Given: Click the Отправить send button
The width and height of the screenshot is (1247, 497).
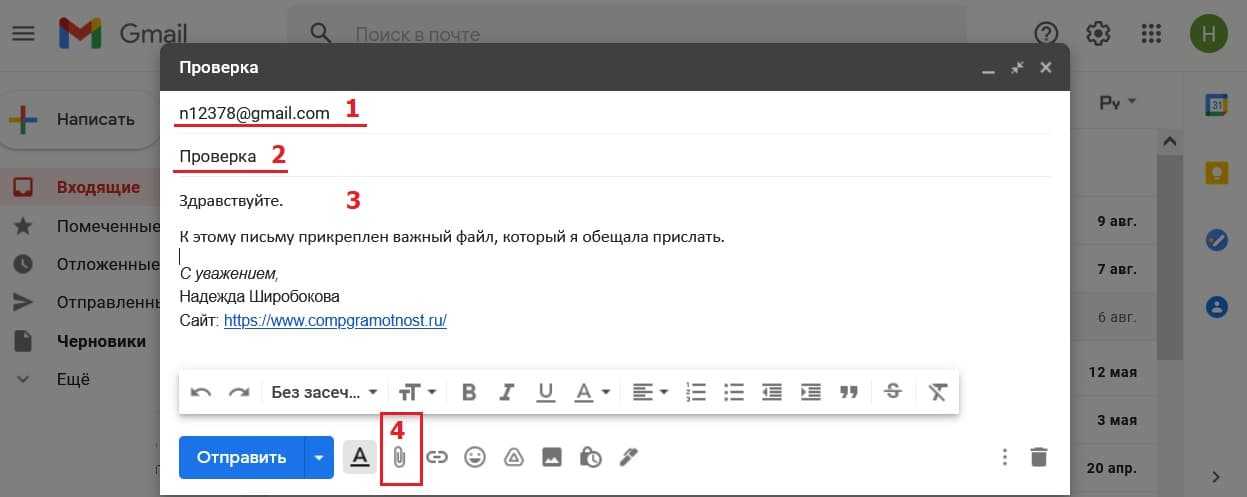Looking at the screenshot, I should coord(241,458).
